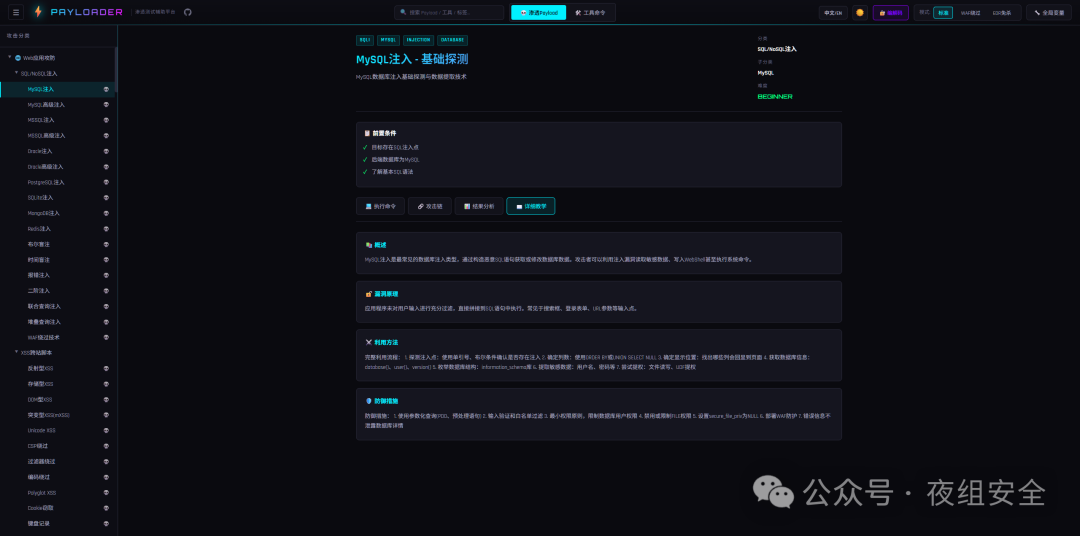Click the skull icon beside Cookie窃取
Screen dimensions: 1080x536
pos(106,508)
